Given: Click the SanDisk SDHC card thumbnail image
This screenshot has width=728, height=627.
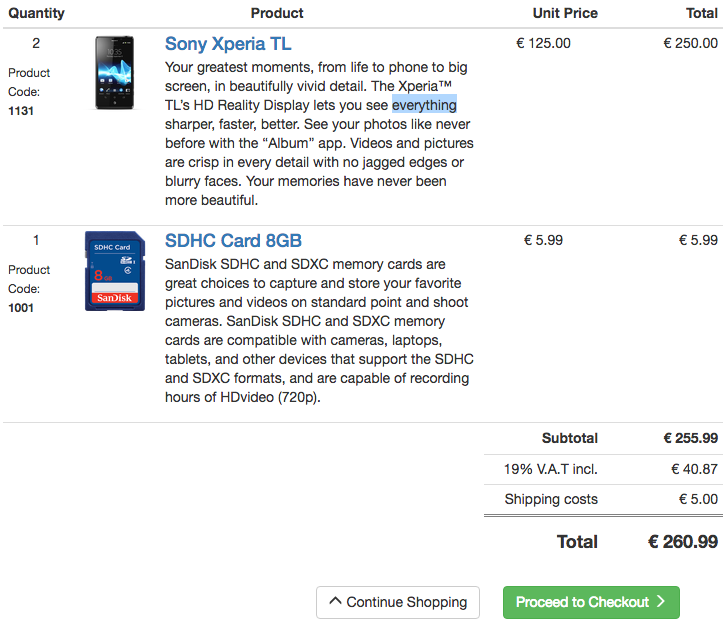Looking at the screenshot, I should click(x=115, y=271).
